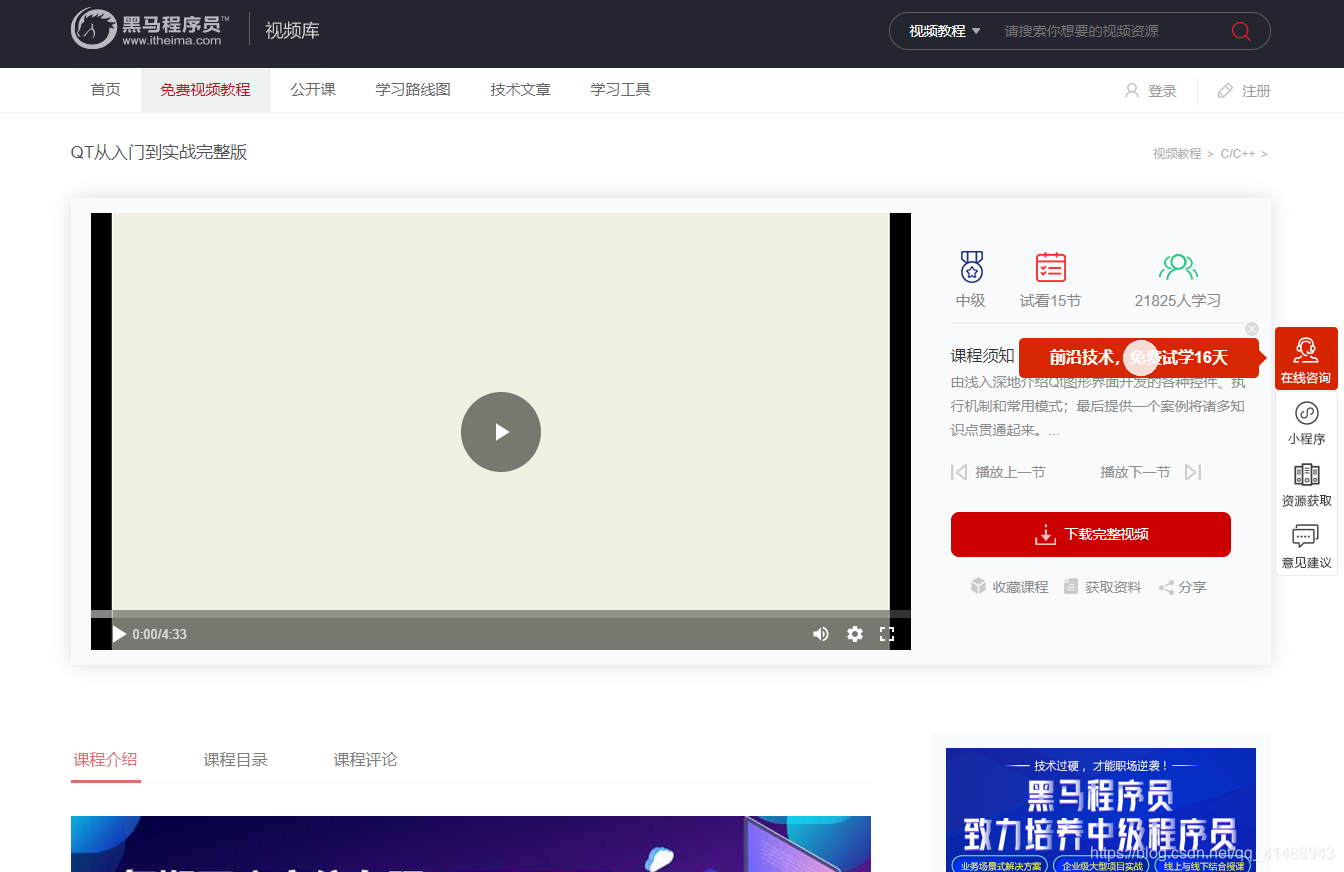Click the 播放上一节 previous icon
Screen dimensions: 1344x872
click(958, 472)
